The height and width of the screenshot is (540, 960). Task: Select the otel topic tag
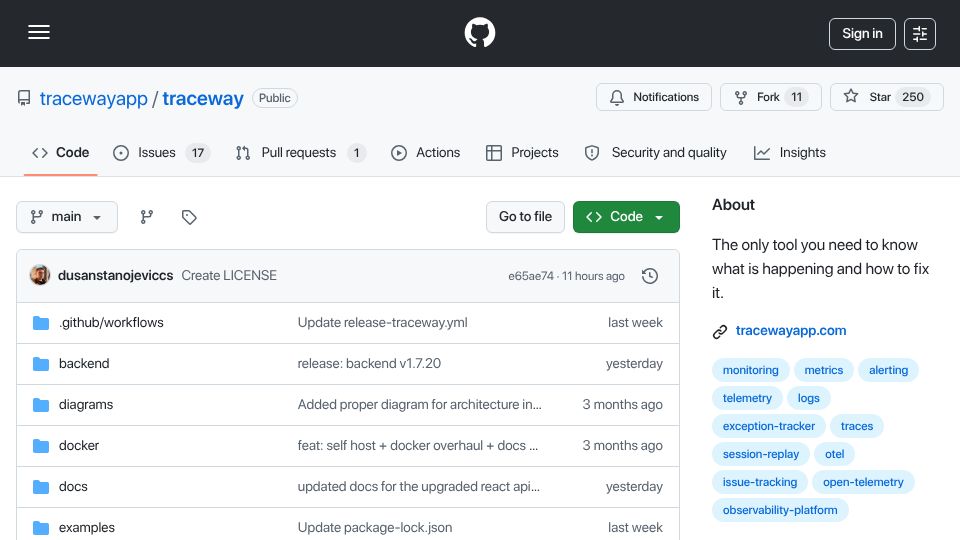(x=834, y=454)
